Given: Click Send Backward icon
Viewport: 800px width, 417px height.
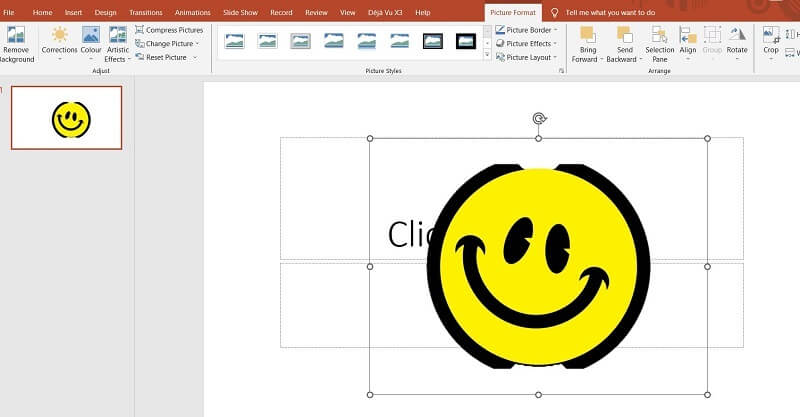Looking at the screenshot, I should click(x=624, y=35).
